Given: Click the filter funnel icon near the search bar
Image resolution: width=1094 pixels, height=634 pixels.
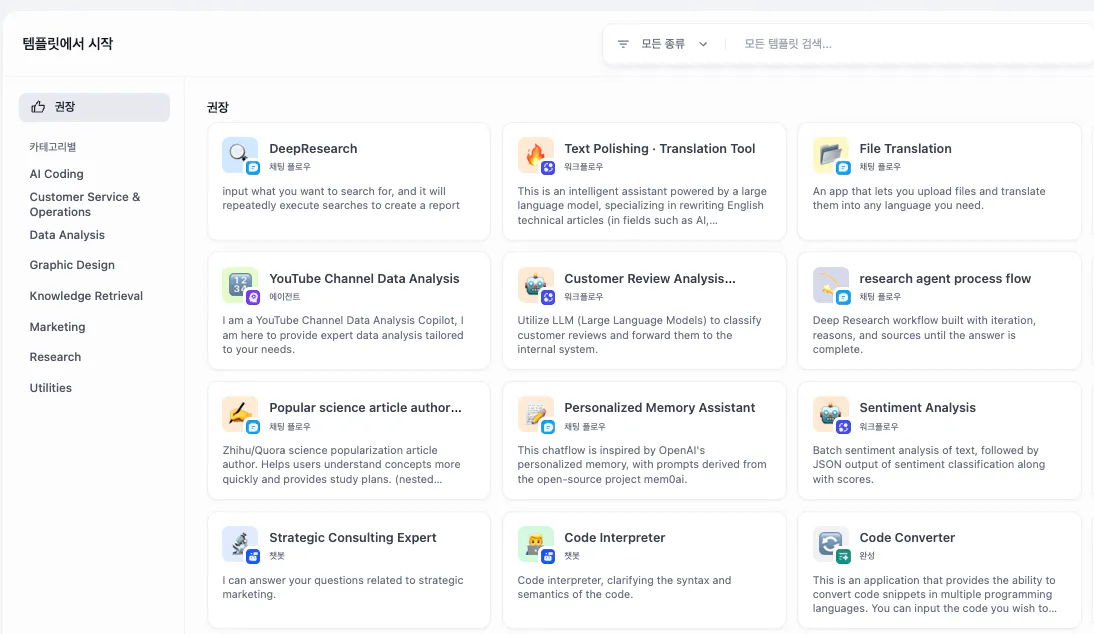Looking at the screenshot, I should click(x=622, y=44).
